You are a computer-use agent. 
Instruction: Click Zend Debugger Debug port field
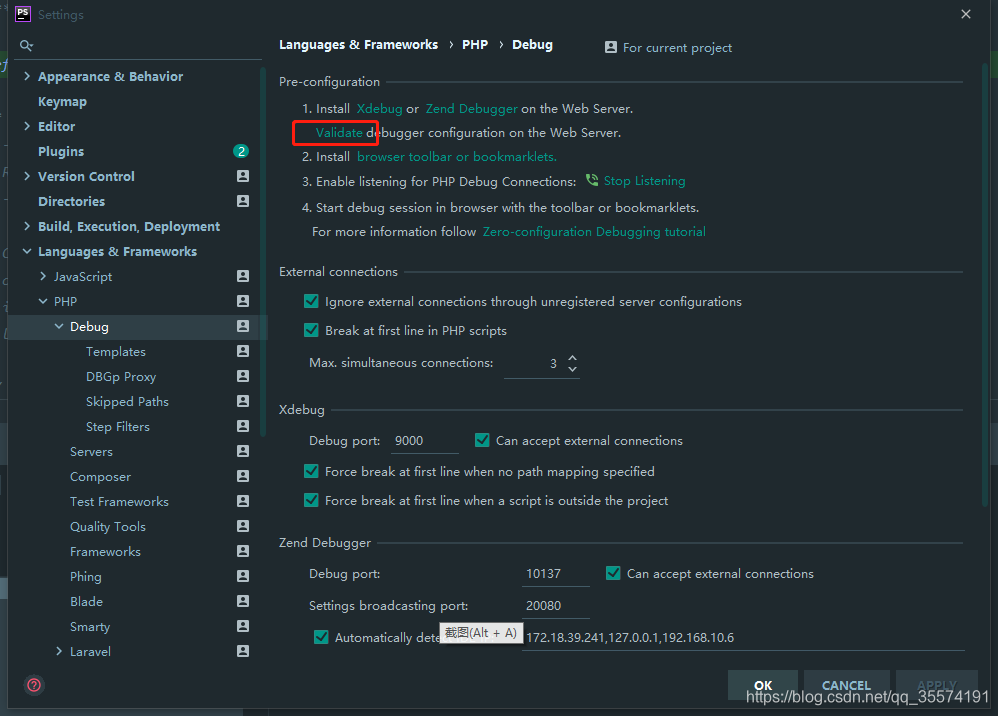tap(556, 573)
